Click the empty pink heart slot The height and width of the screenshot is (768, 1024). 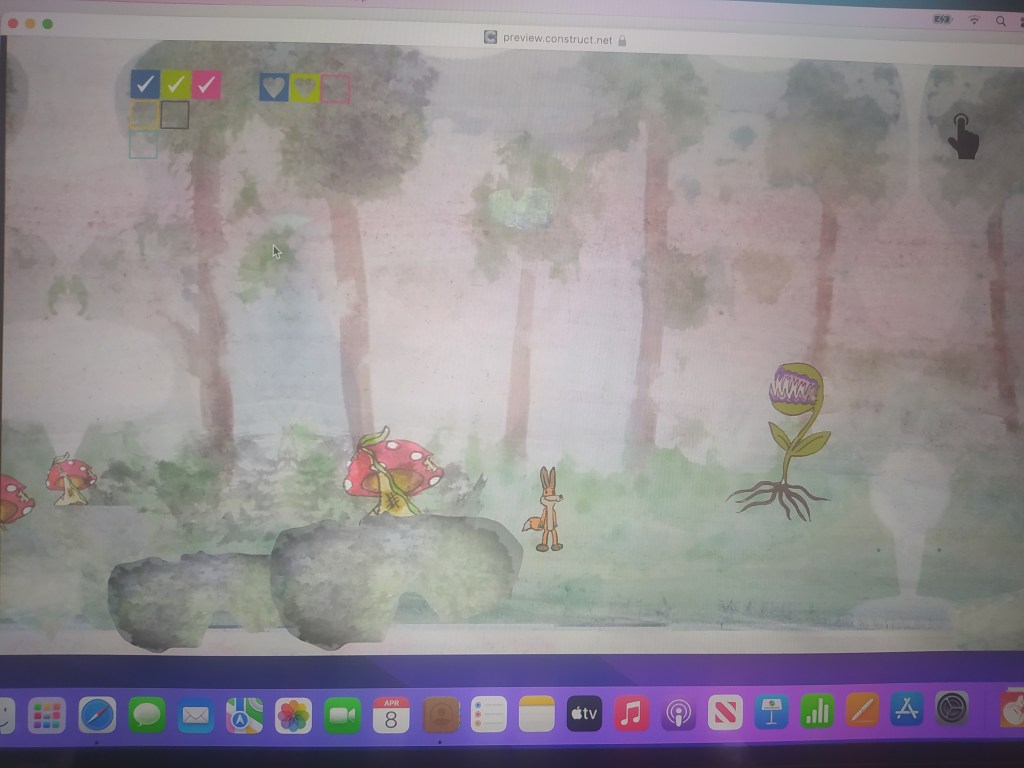pyautogui.click(x=336, y=89)
